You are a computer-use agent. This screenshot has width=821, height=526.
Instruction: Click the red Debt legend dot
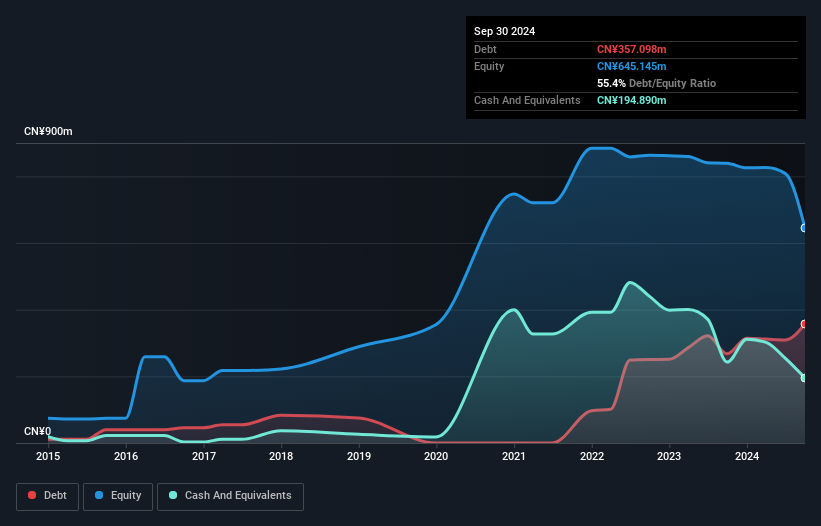32,495
